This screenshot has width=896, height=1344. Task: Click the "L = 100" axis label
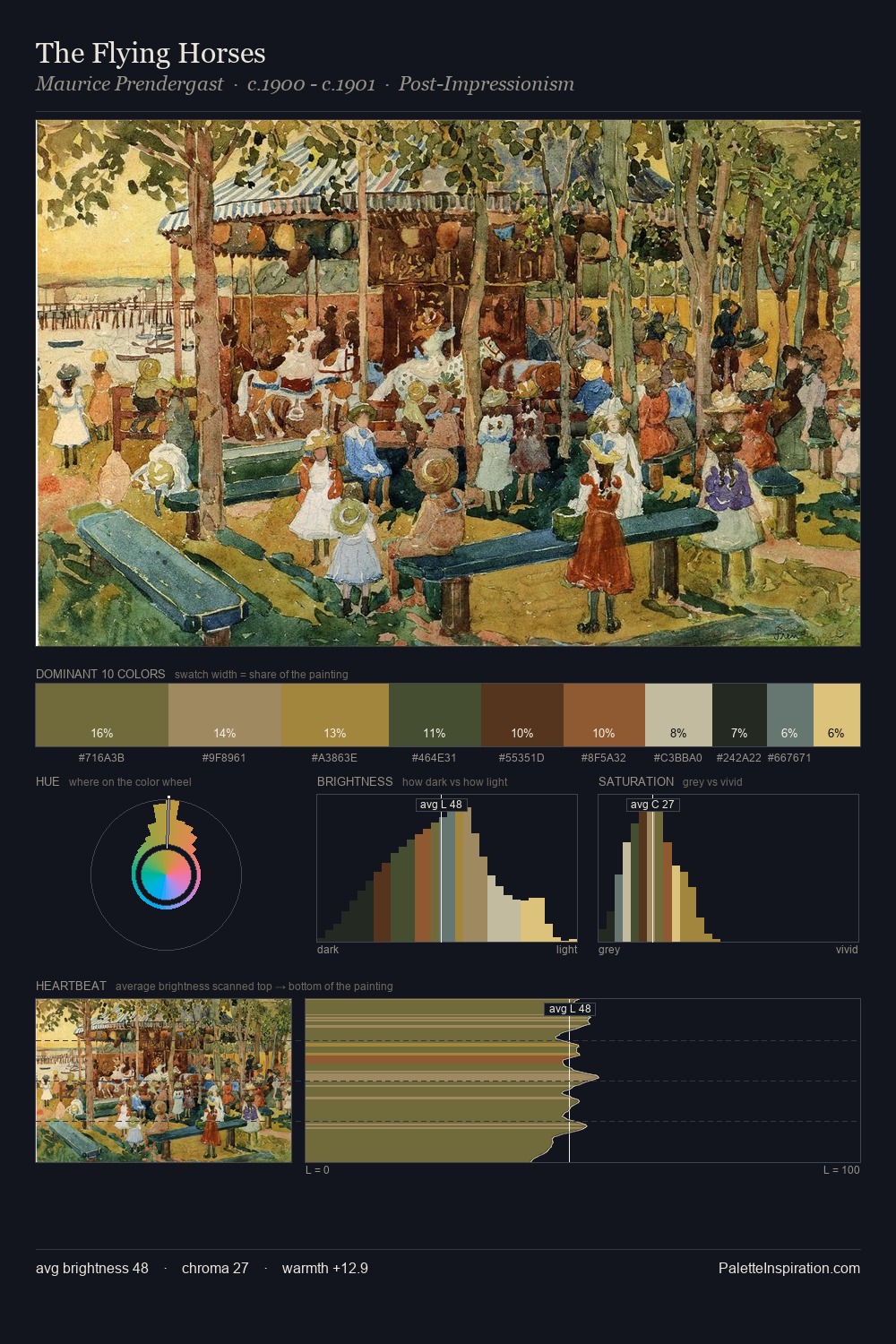[841, 1170]
